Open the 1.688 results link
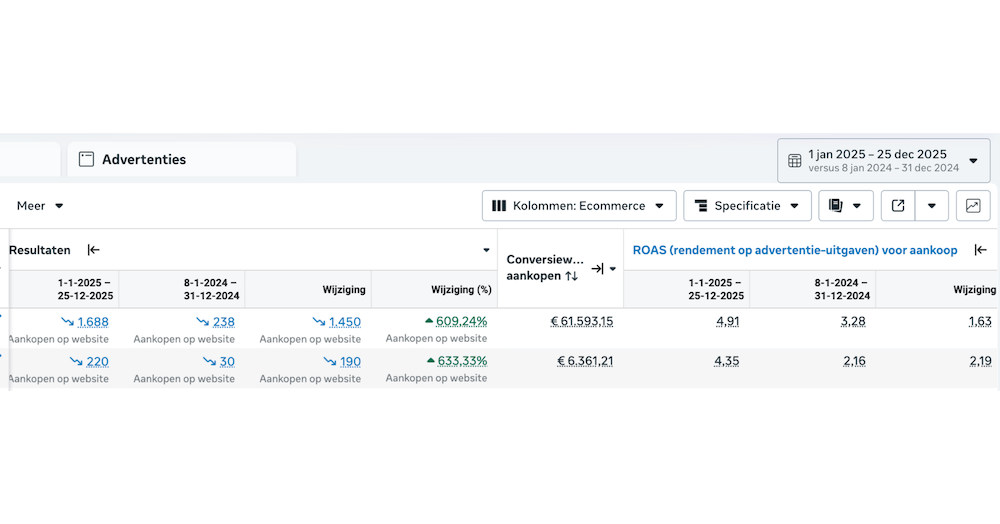 93,322
